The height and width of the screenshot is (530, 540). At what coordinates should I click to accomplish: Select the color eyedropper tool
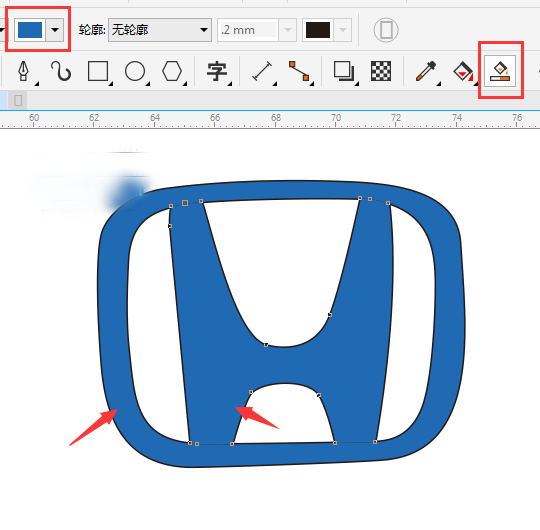[426, 71]
